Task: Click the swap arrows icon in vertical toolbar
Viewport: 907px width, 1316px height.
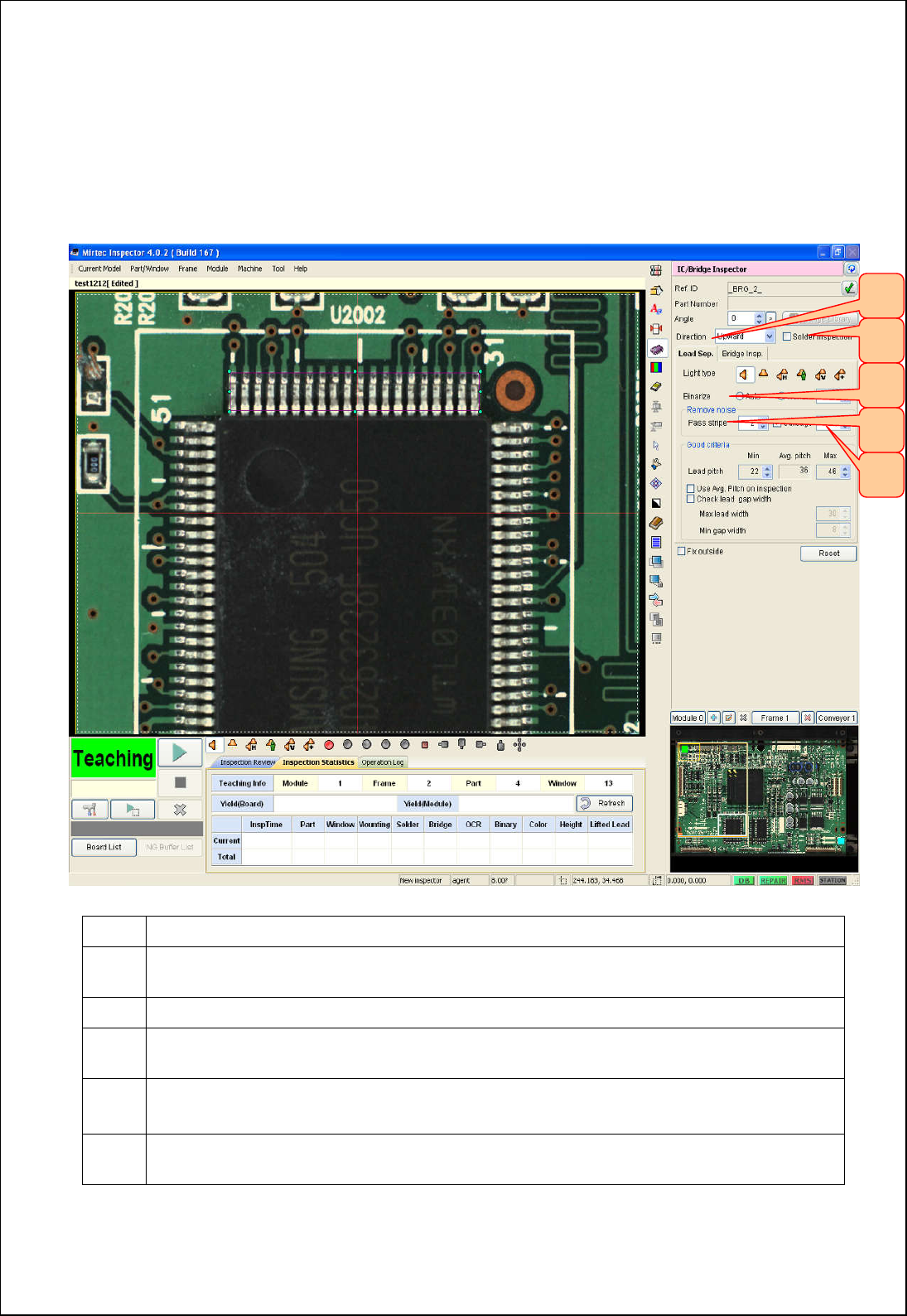Action: [656, 599]
